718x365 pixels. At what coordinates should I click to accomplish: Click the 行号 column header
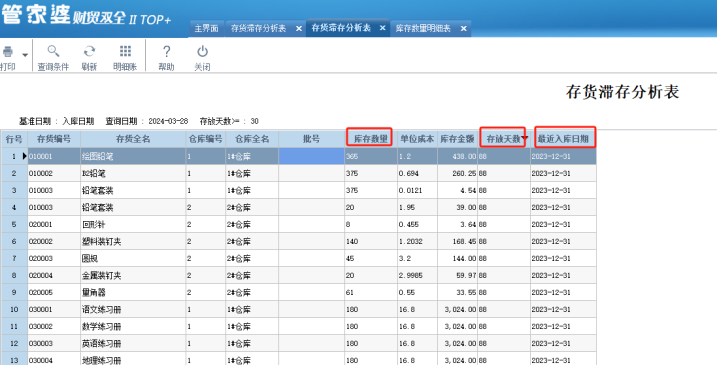(14, 139)
